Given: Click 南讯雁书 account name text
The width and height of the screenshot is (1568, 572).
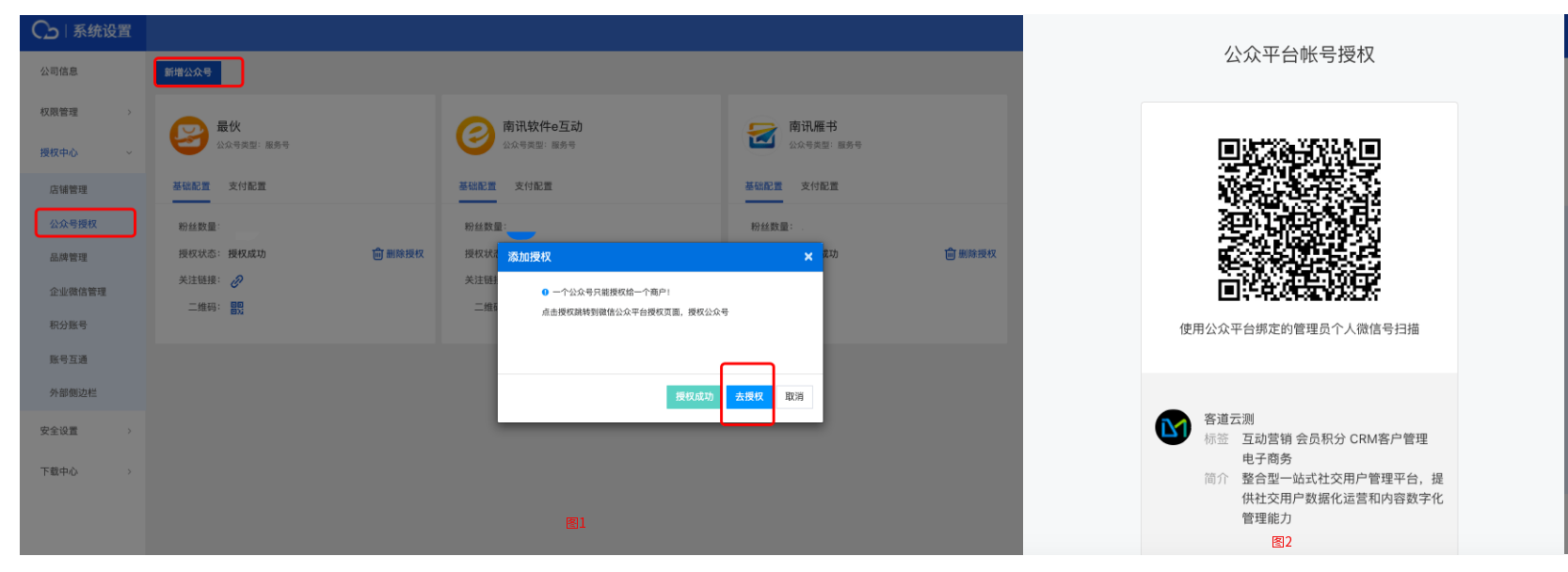Looking at the screenshot, I should 812,126.
